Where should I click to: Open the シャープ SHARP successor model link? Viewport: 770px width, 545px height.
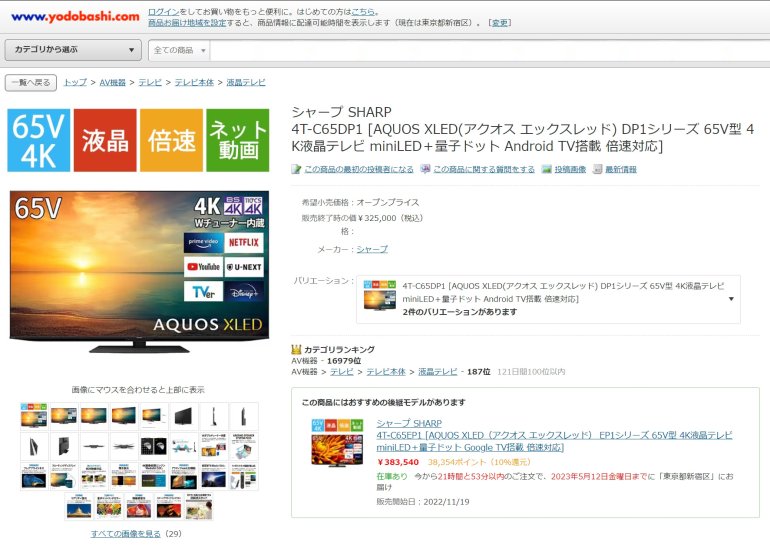pos(409,423)
